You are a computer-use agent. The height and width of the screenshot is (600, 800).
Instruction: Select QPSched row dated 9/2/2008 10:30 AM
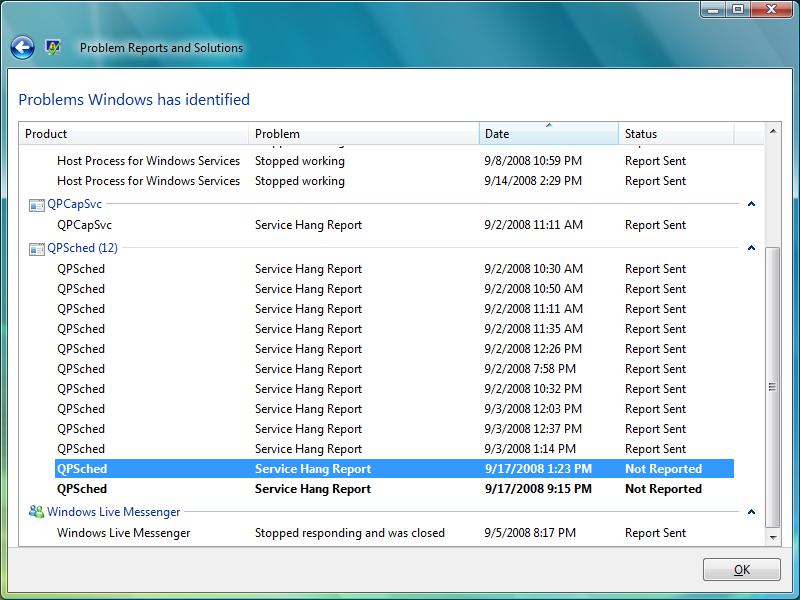(394, 269)
